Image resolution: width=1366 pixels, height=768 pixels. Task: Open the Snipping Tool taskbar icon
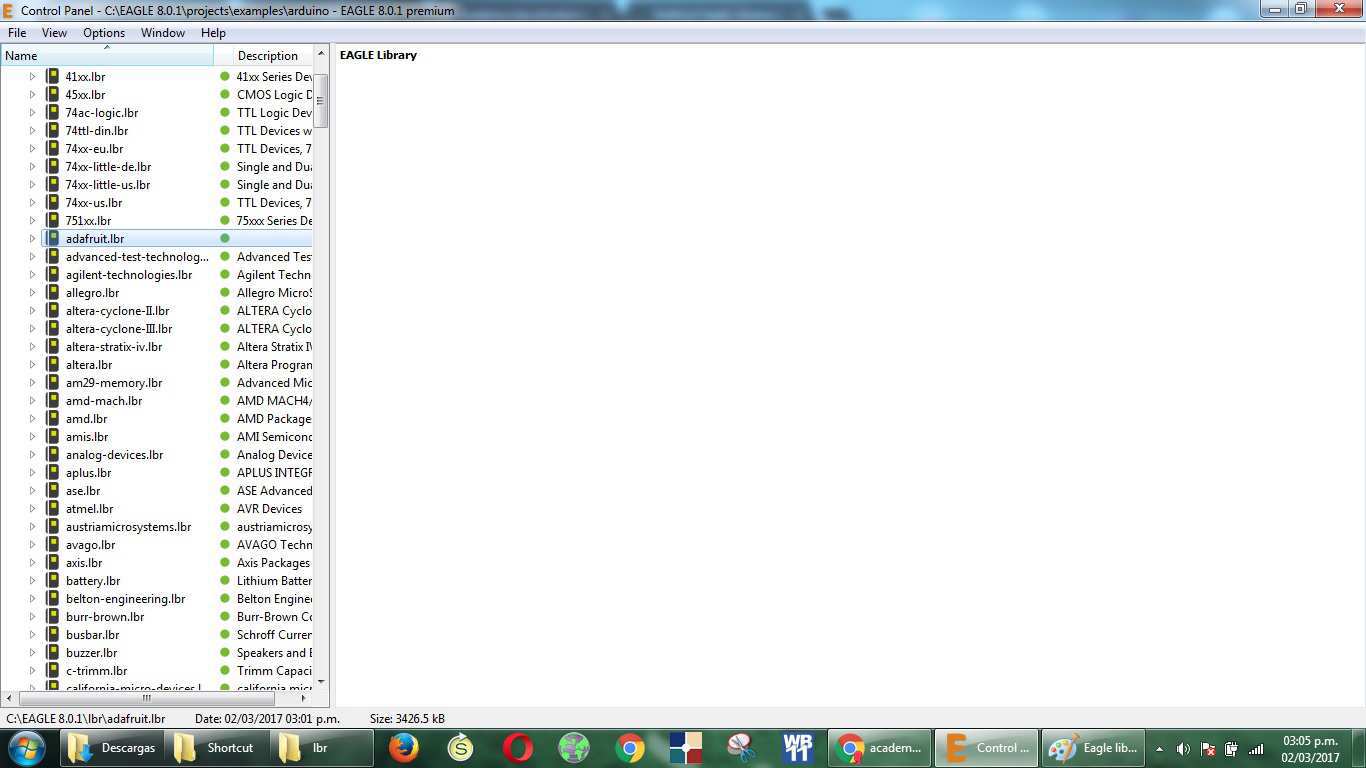click(x=740, y=748)
